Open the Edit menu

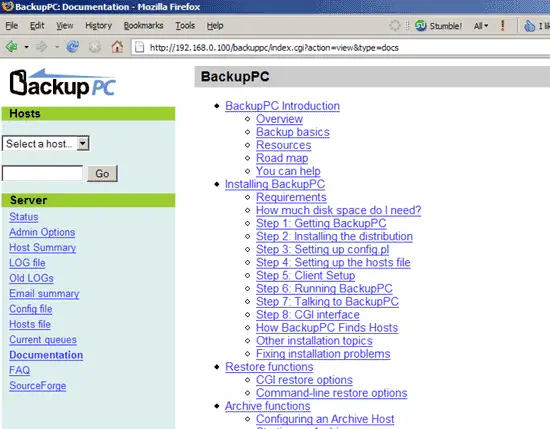[37, 26]
